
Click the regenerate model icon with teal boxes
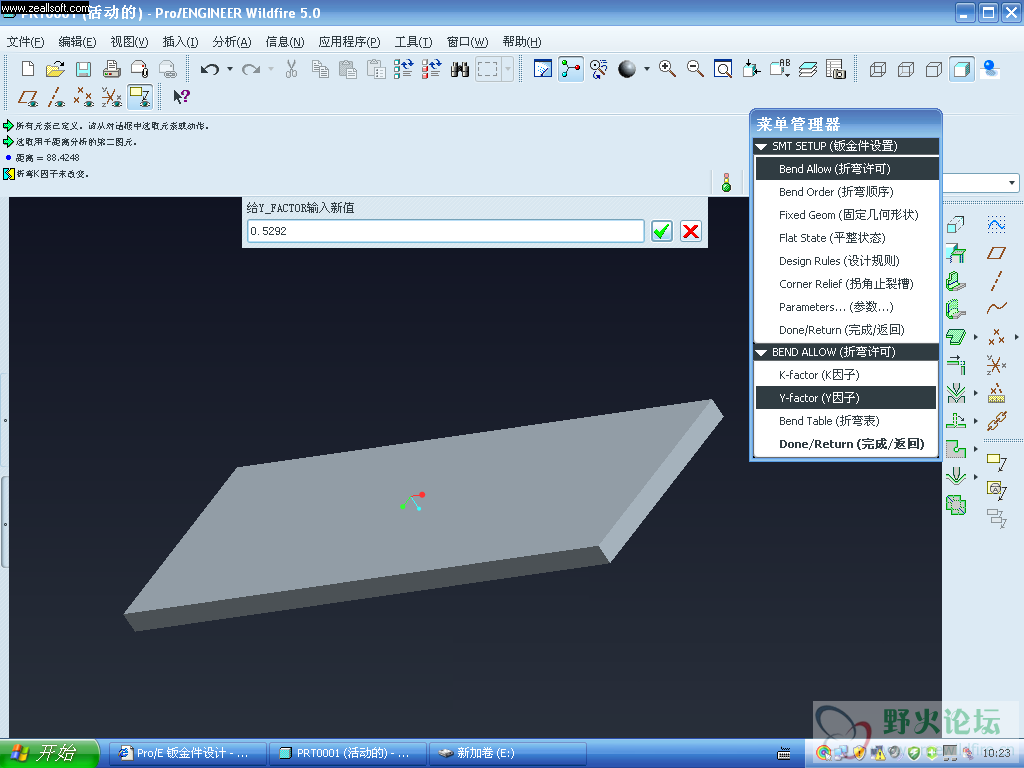pos(403,69)
